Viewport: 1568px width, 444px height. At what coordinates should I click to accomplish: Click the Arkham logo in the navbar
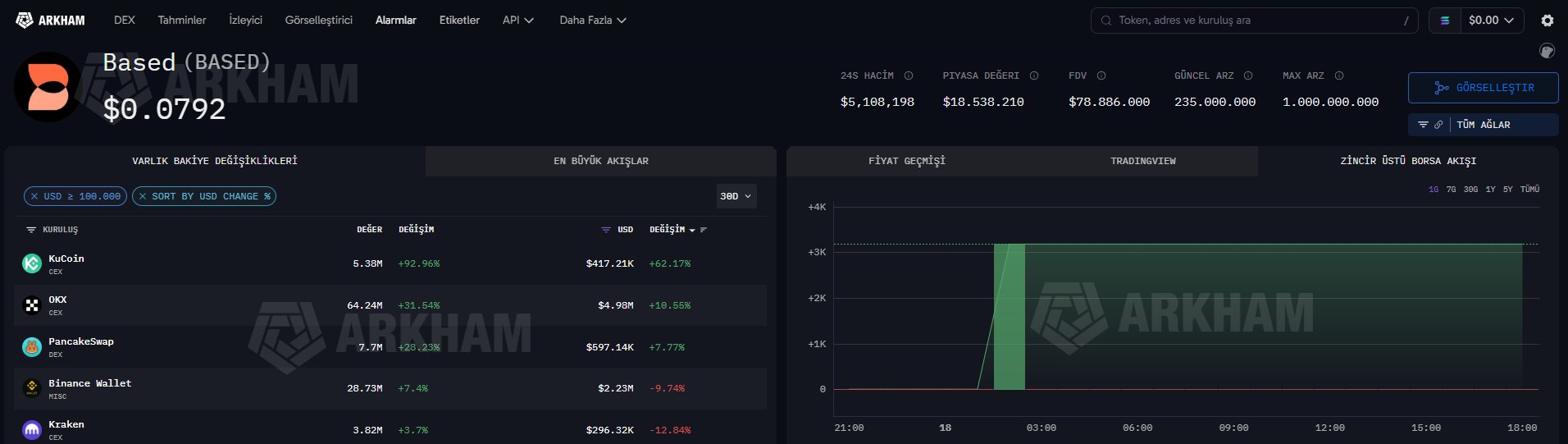click(50, 20)
